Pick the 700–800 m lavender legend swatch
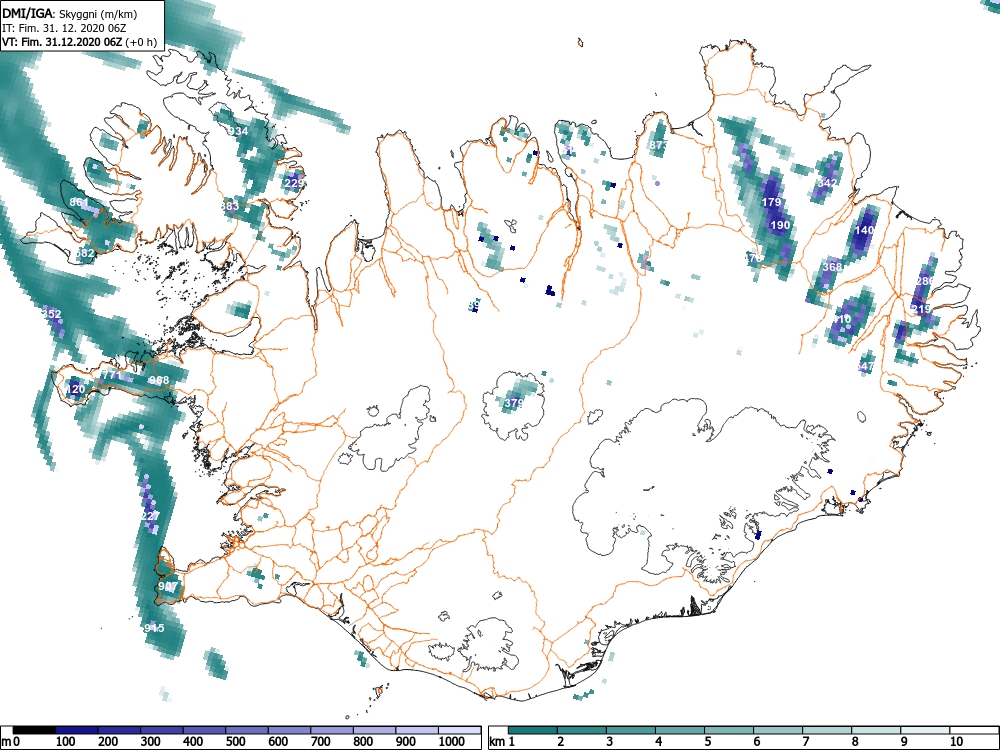The image size is (1000, 750). pyautogui.click(x=332, y=730)
